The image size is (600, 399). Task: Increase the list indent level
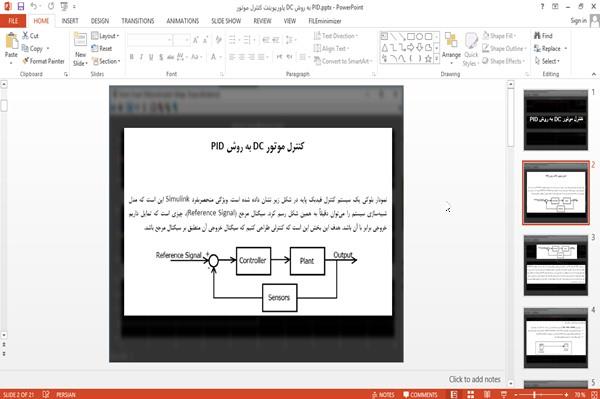[276, 40]
